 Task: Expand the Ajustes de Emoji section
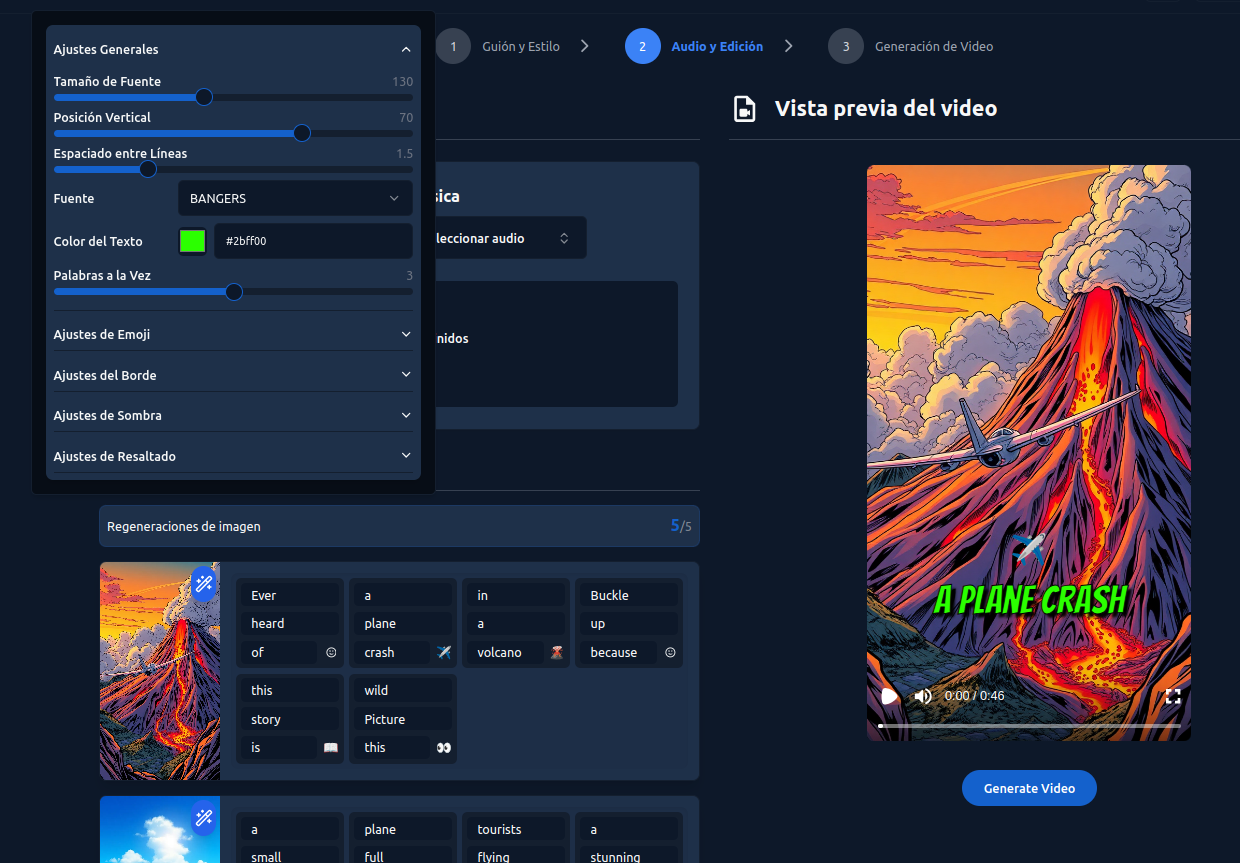[232, 334]
